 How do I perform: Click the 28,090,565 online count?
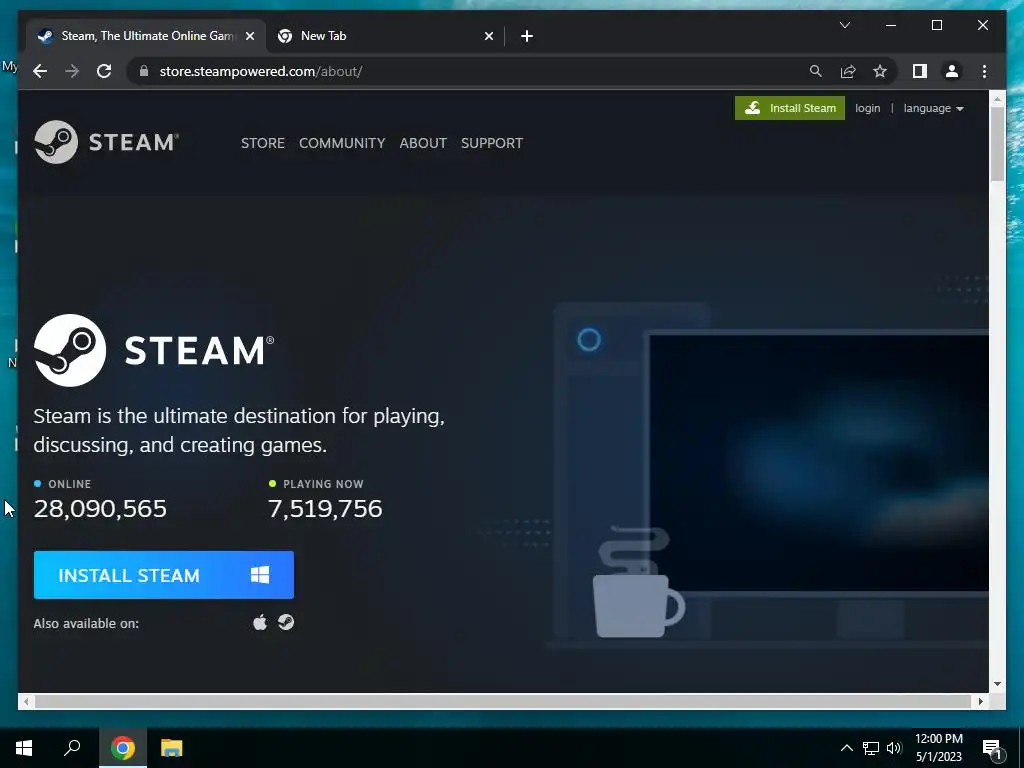(100, 509)
